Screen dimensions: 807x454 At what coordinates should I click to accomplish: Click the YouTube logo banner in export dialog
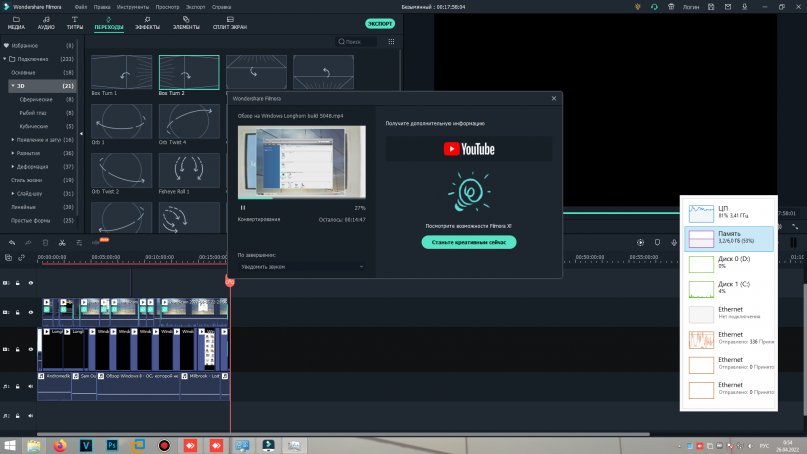(469, 149)
